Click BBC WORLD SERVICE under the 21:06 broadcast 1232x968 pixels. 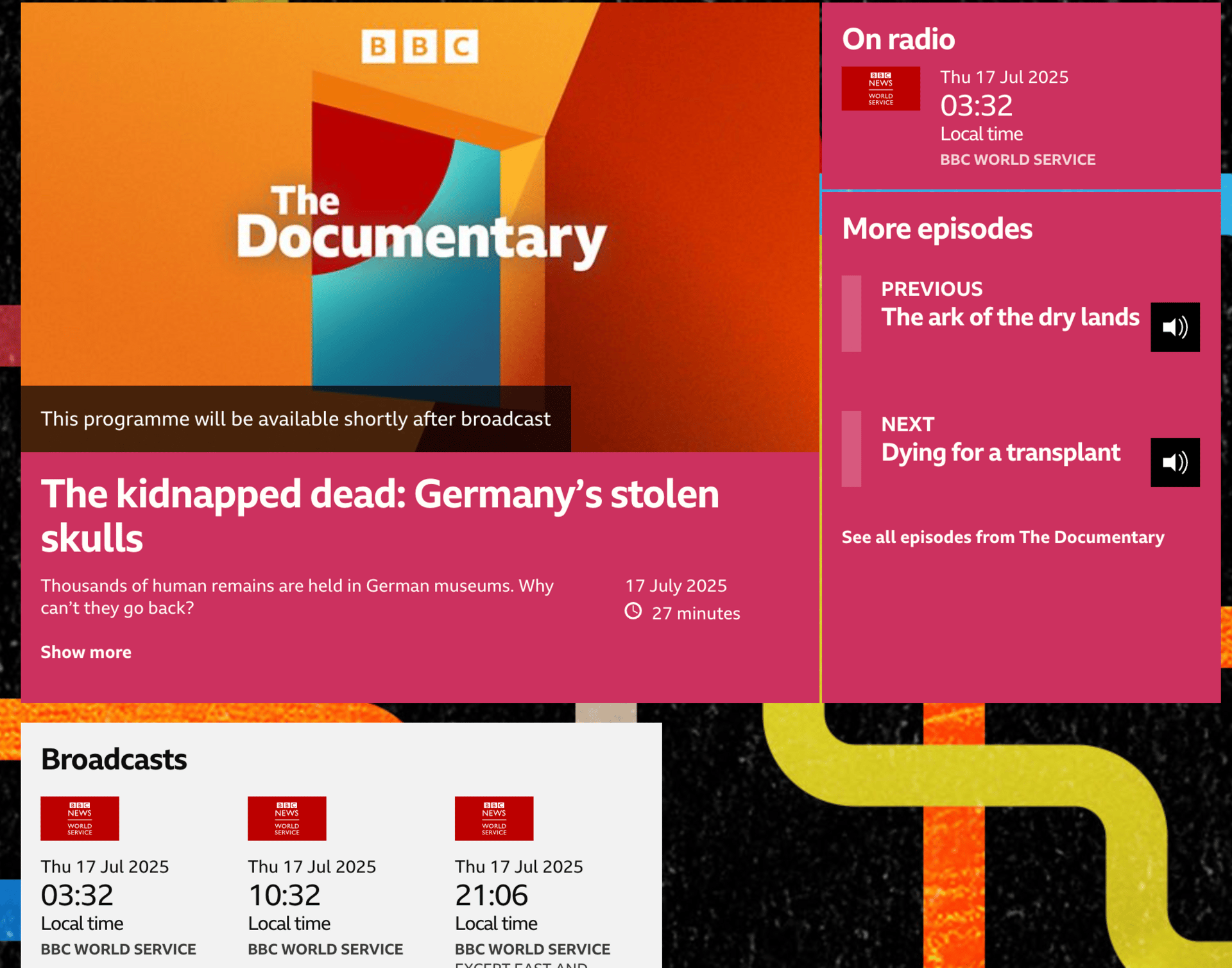(533, 949)
